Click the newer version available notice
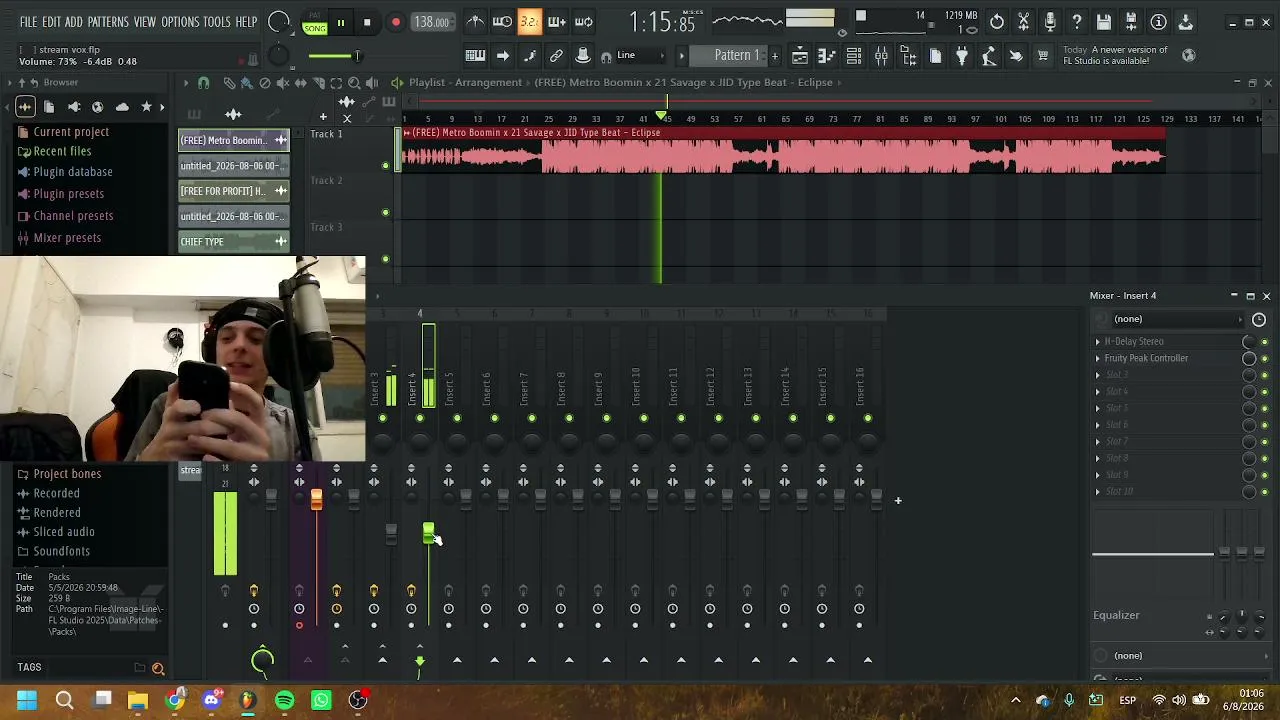Screen dimensions: 1280x720 point(1115,55)
